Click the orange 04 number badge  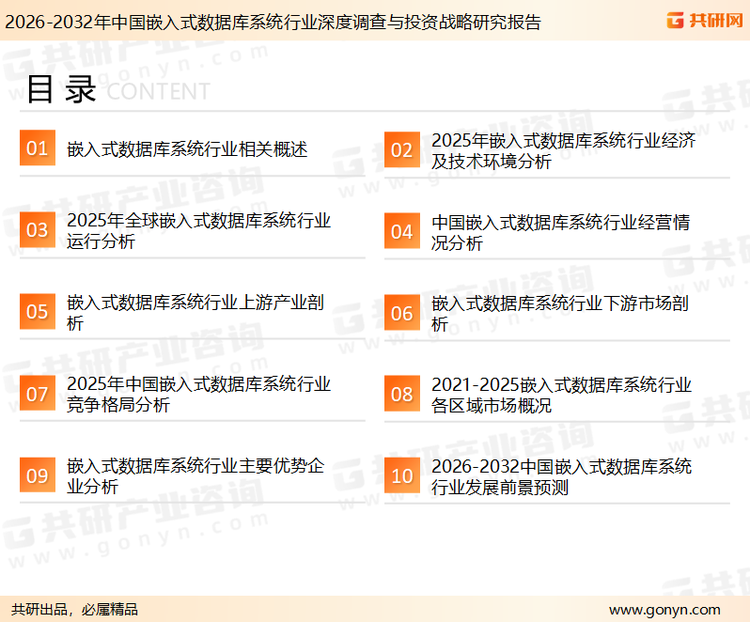click(402, 231)
